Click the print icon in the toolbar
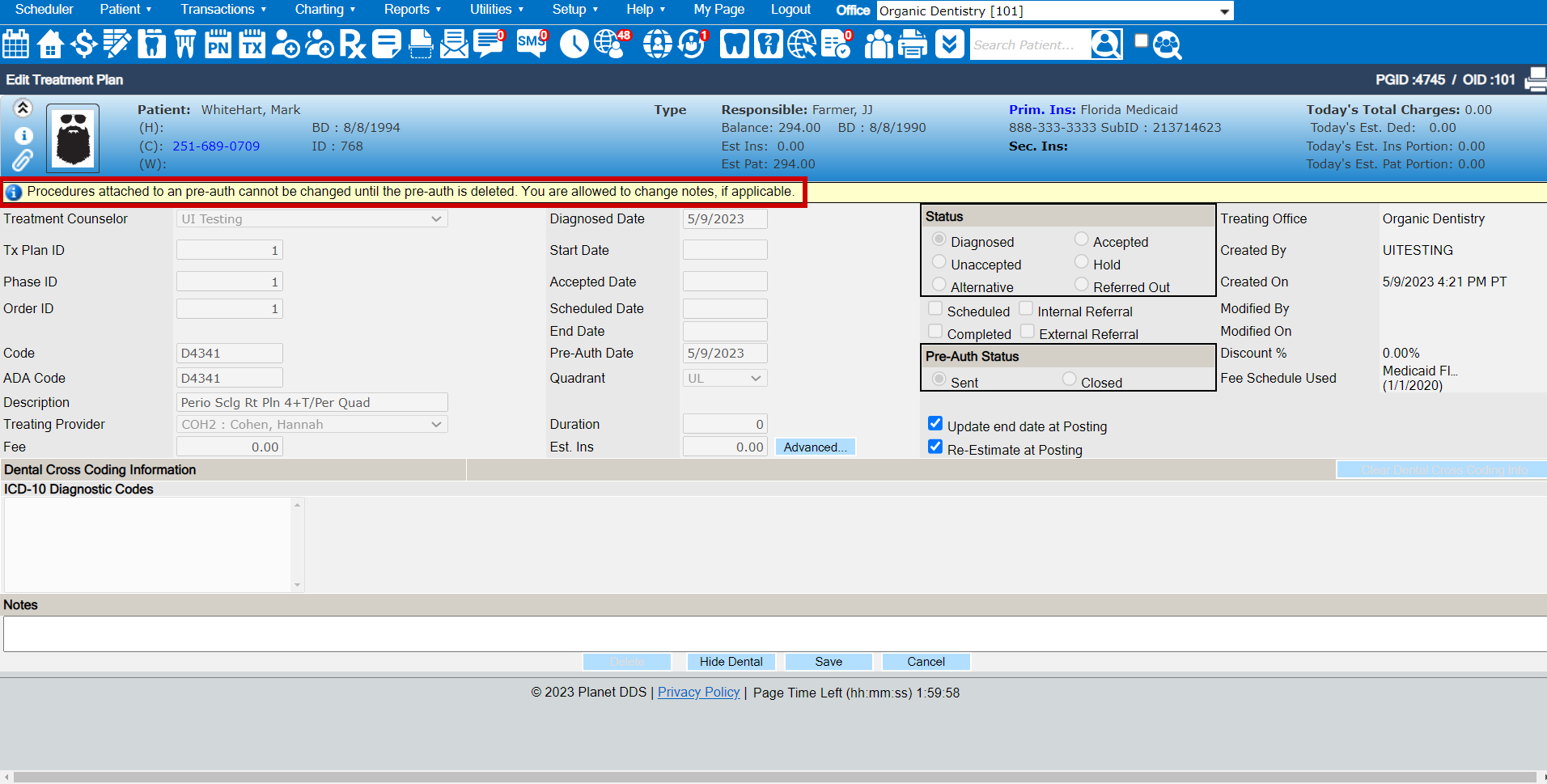The width and height of the screenshot is (1547, 784). [912, 44]
